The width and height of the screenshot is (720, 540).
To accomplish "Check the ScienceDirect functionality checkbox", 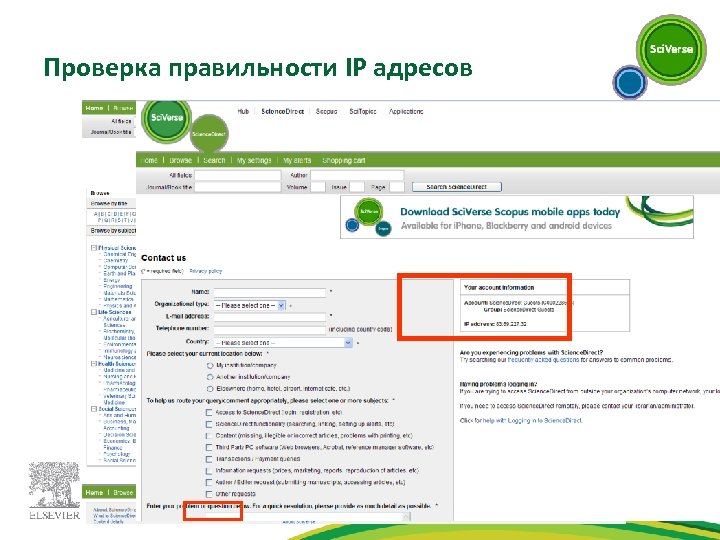I will click(209, 424).
